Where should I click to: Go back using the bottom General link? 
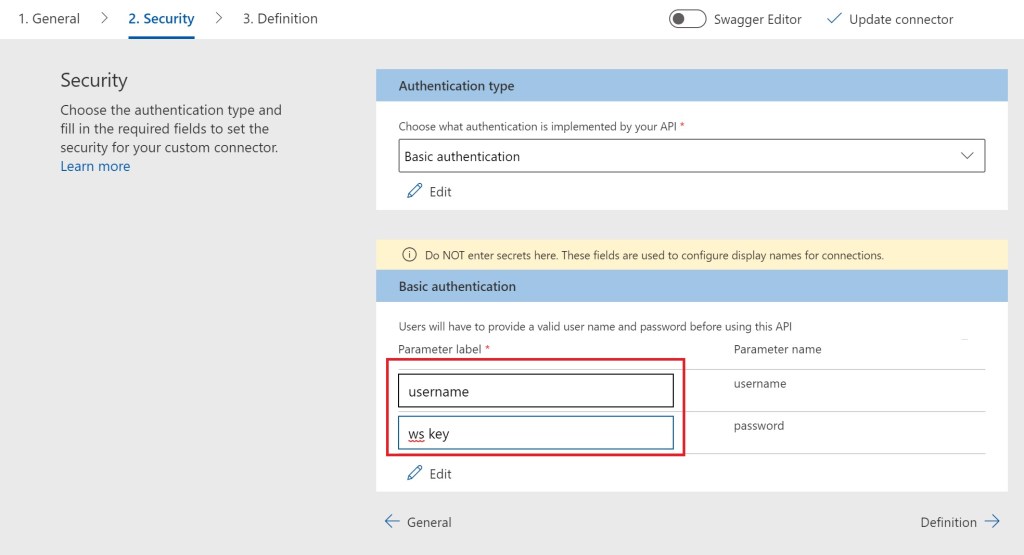click(429, 522)
